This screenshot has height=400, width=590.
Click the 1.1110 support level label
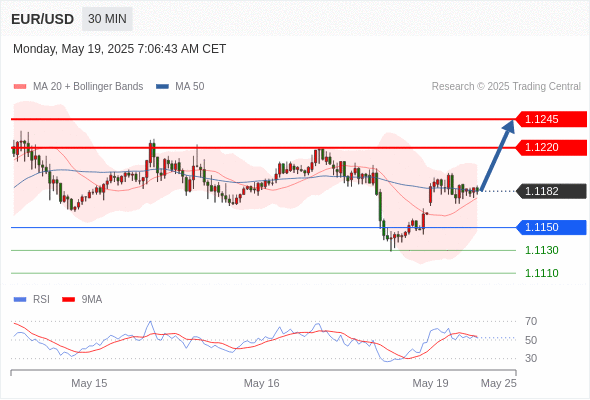click(x=541, y=273)
